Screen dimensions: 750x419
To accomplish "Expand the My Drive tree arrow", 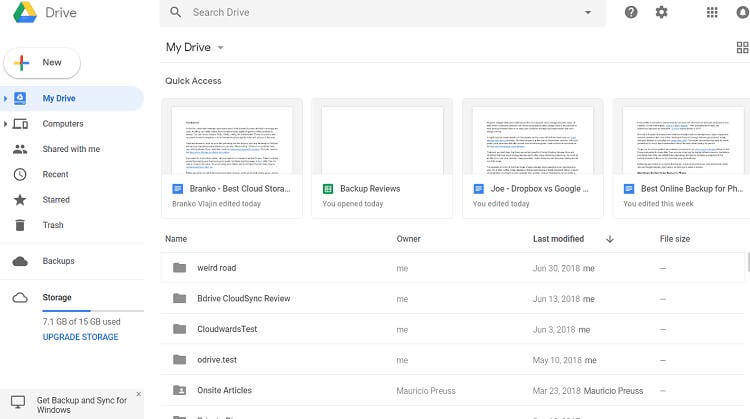I will pos(5,99).
